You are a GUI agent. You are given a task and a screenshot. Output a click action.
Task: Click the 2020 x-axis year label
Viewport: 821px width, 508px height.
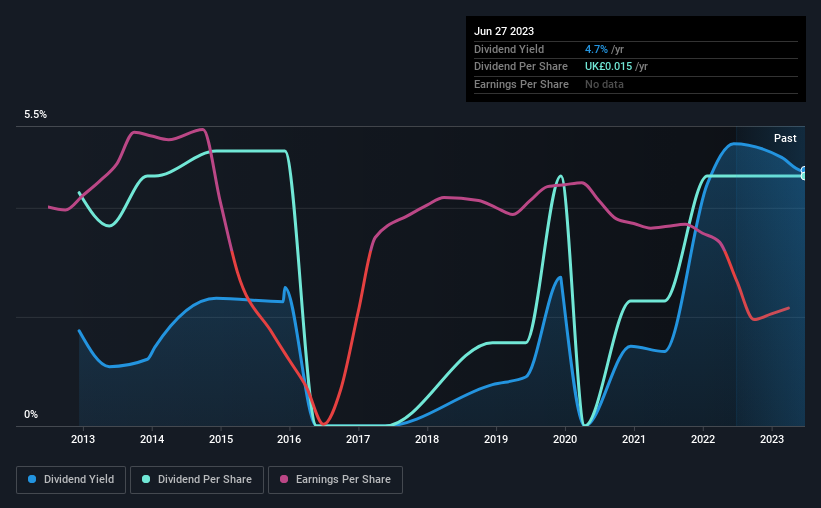565,439
